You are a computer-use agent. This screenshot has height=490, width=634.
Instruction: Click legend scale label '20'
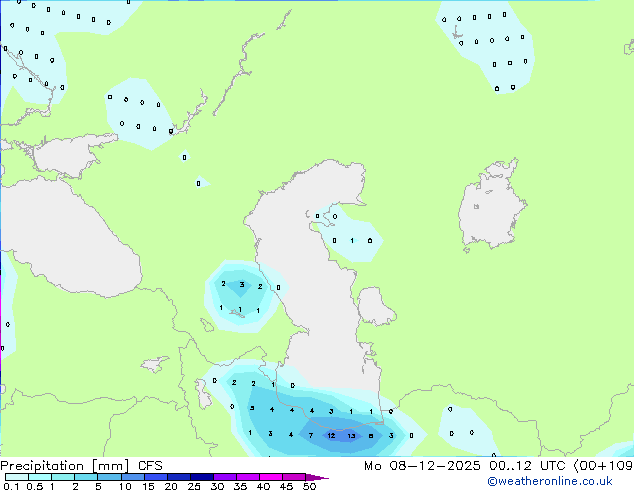pos(171,486)
